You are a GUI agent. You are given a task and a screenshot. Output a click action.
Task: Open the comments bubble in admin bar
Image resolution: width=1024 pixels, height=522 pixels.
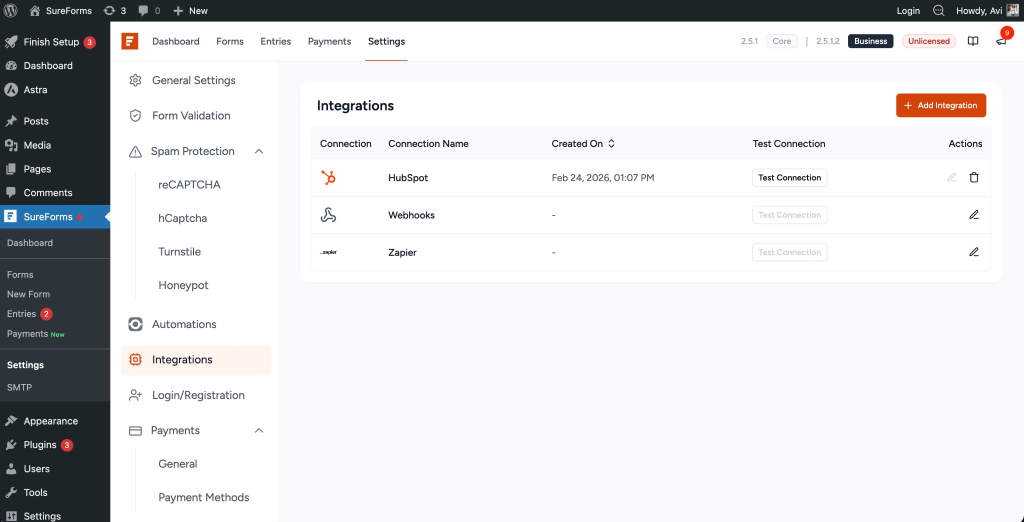[x=149, y=10]
